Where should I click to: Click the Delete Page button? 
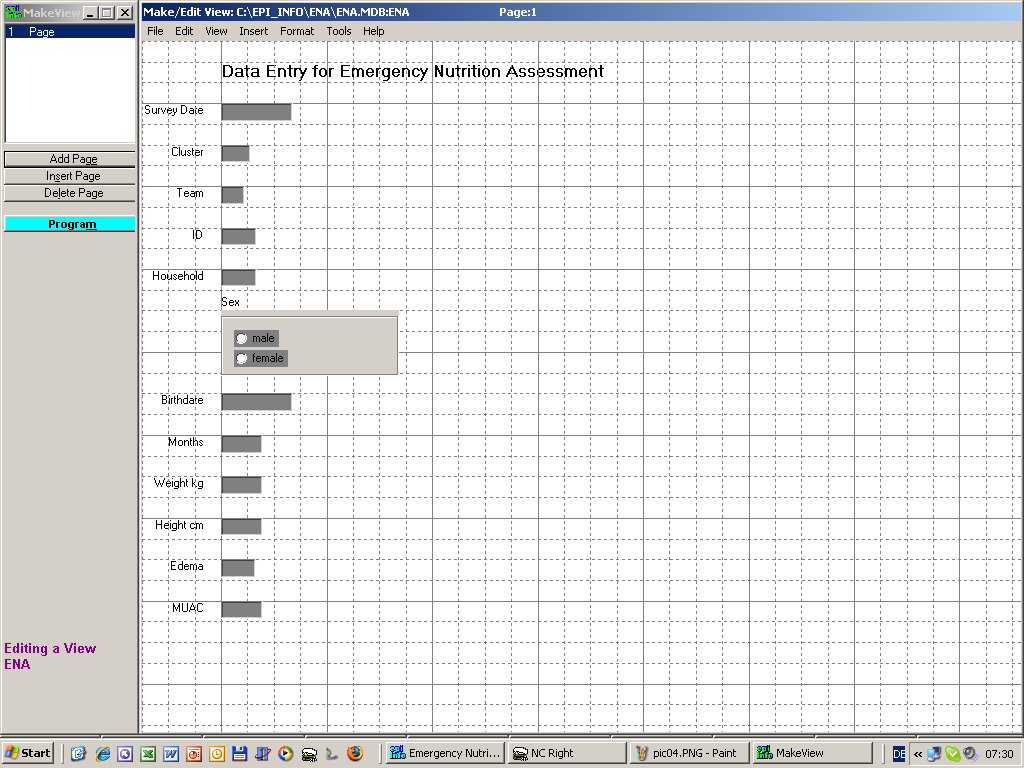[70, 193]
